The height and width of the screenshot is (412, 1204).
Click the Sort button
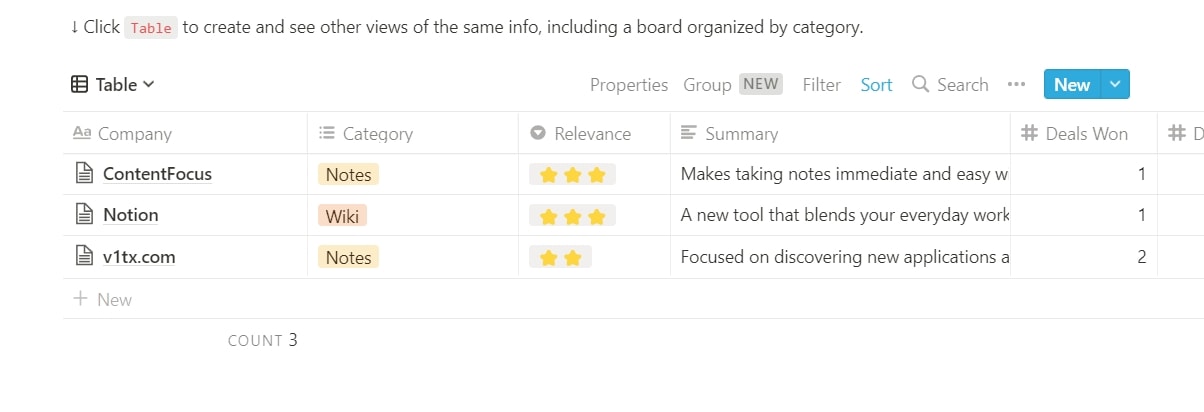pyautogui.click(x=876, y=85)
